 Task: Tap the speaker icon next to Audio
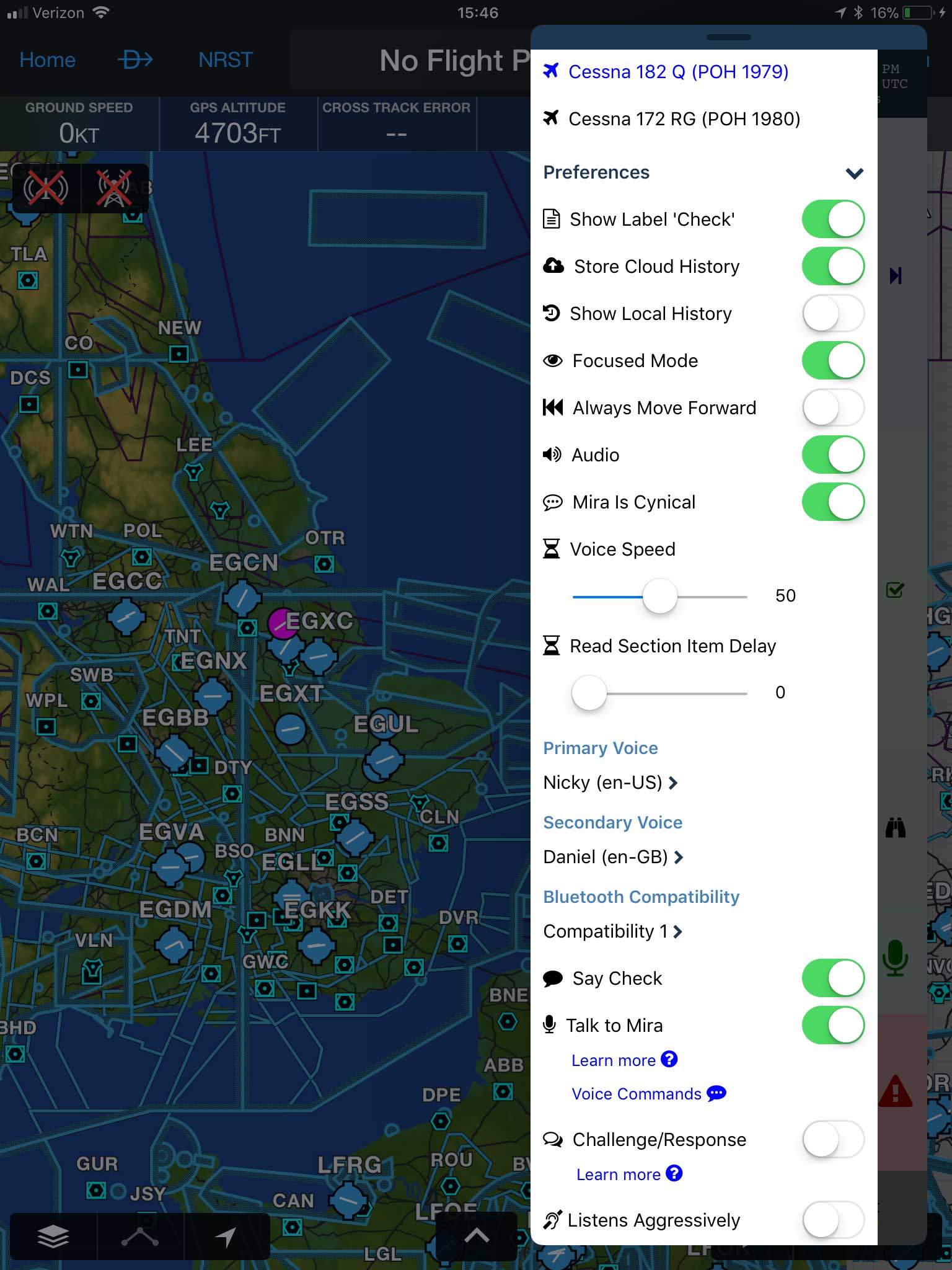pos(552,455)
